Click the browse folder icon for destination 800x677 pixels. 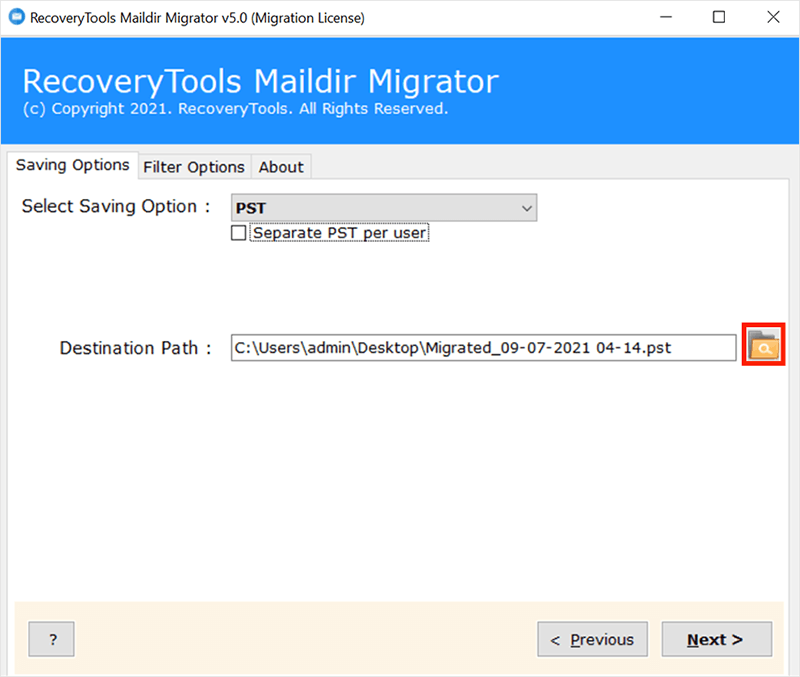click(763, 346)
